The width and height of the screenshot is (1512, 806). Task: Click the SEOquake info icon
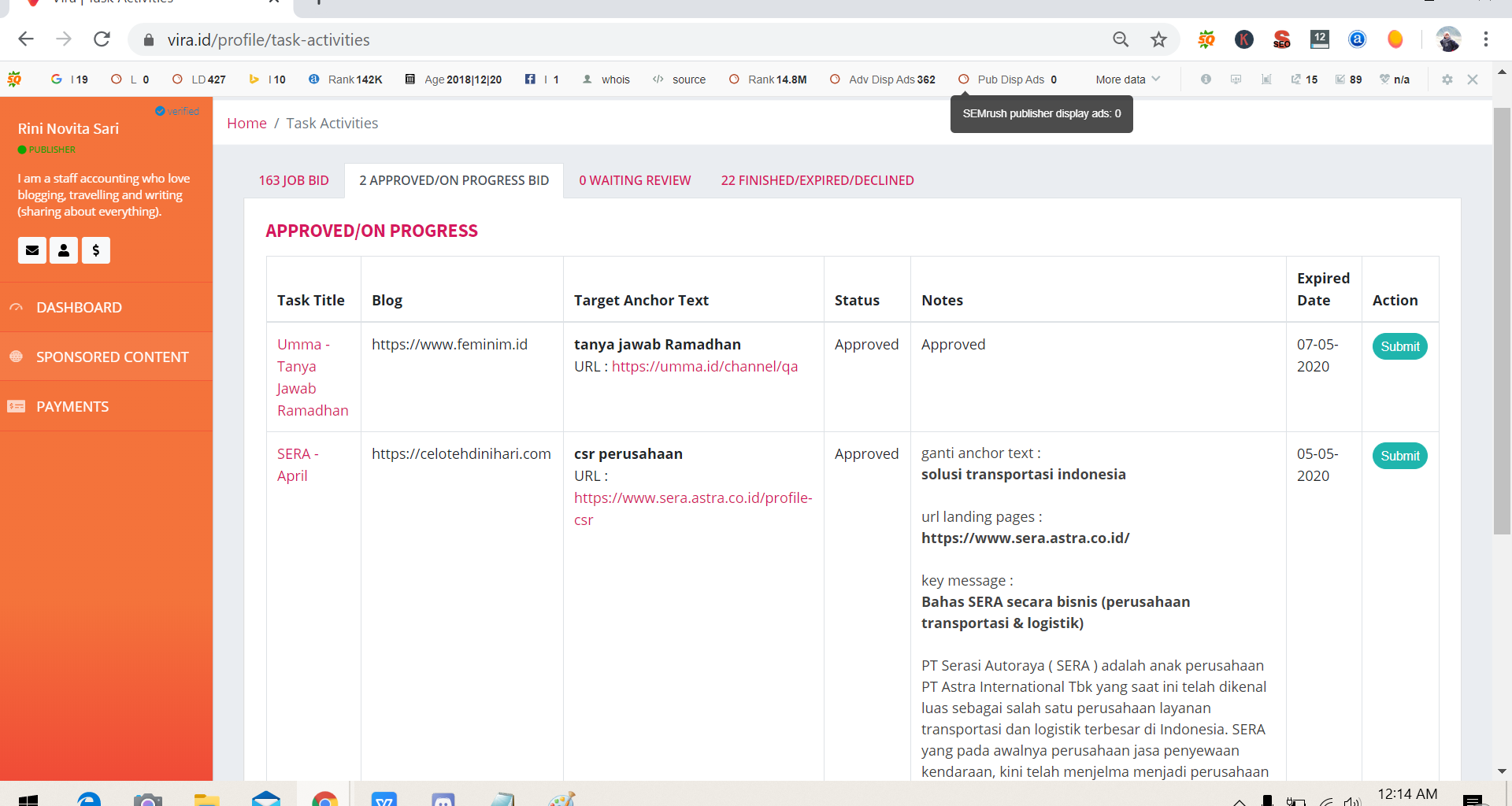pyautogui.click(x=1206, y=79)
